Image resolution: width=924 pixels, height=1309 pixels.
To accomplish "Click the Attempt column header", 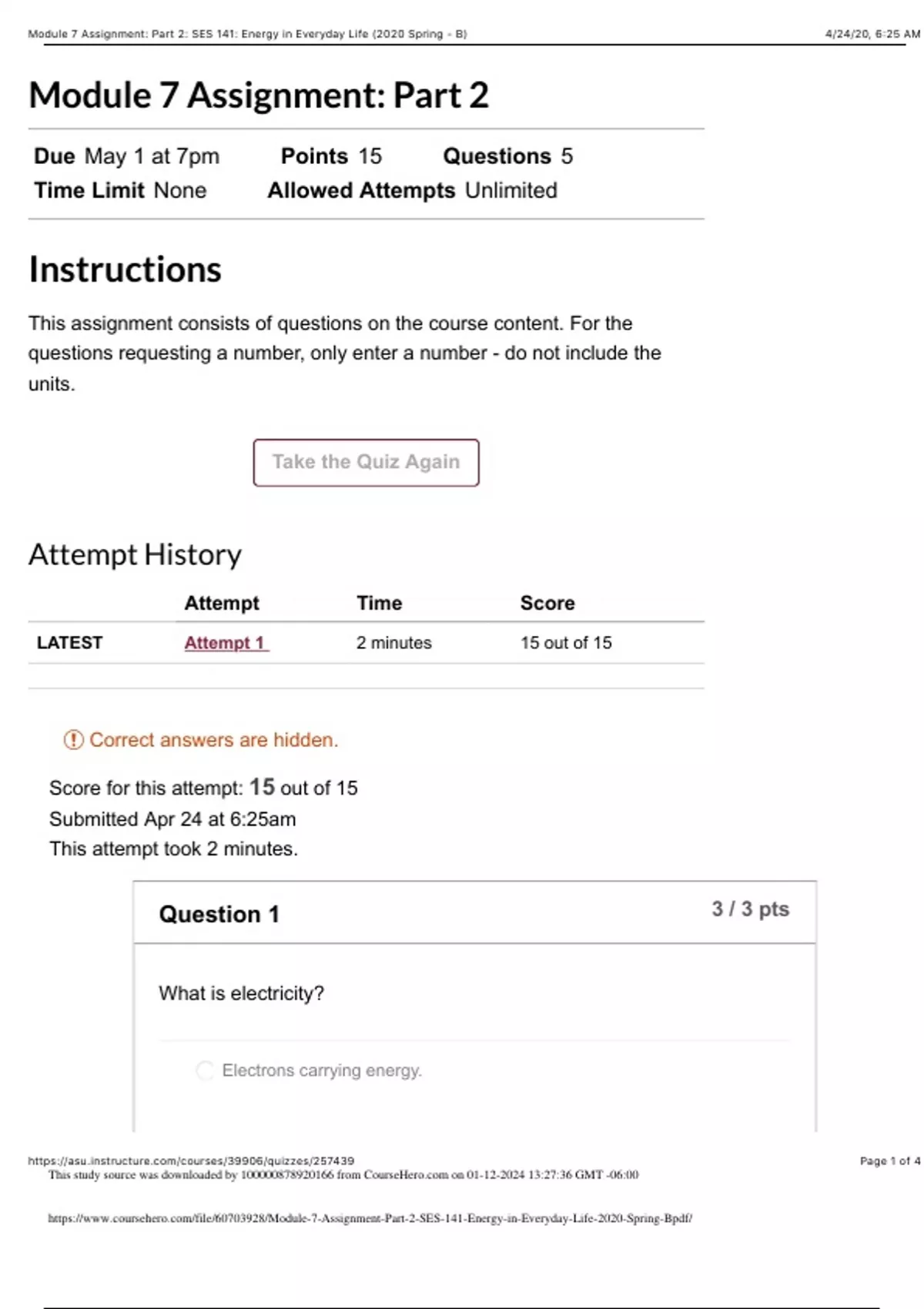I will click(x=222, y=603).
